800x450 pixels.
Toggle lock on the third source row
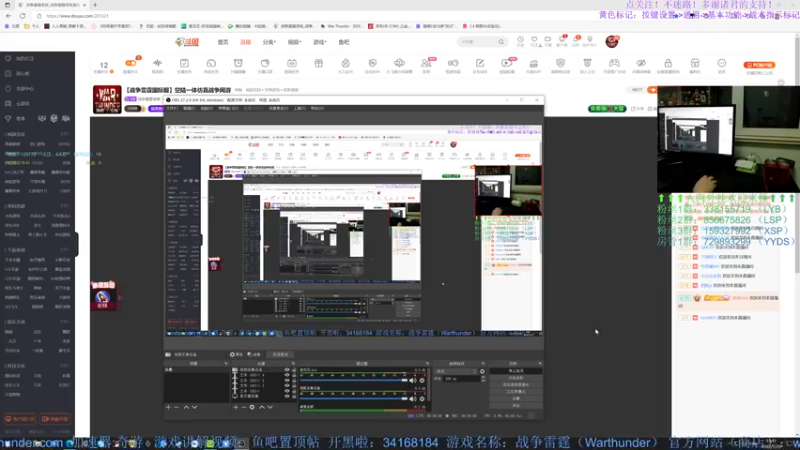[x=294, y=380]
